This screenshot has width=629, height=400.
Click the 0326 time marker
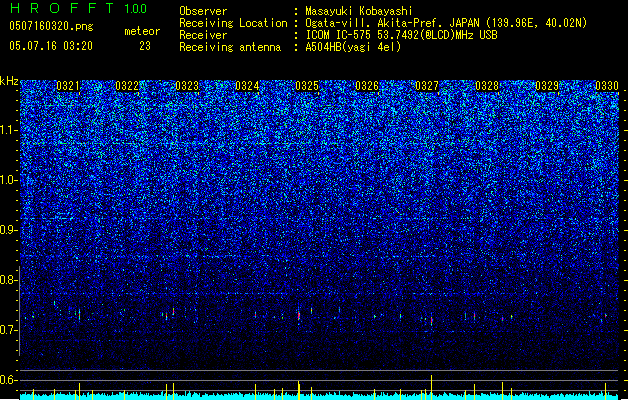tap(367, 86)
